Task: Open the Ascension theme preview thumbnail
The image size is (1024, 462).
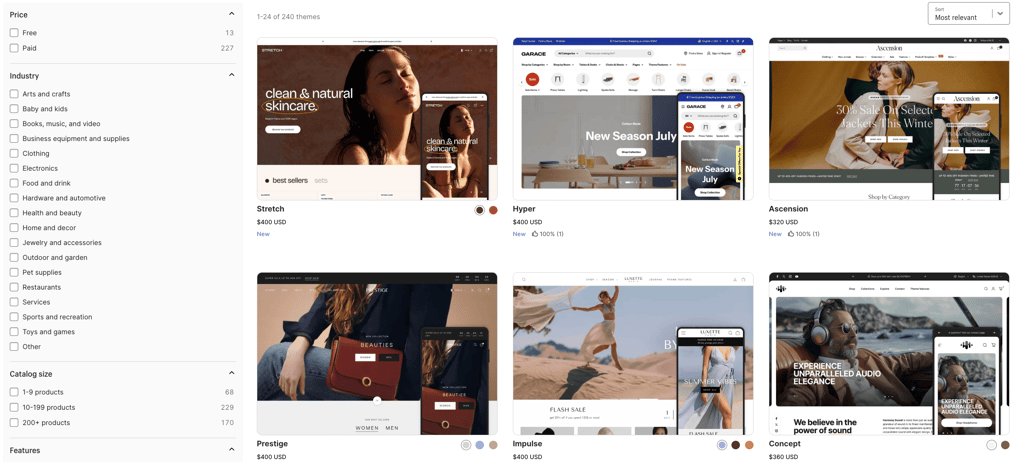Action: coord(889,119)
